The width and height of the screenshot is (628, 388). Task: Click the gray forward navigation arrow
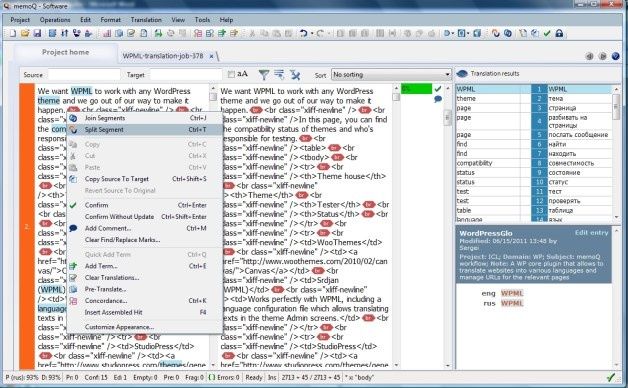point(602,56)
